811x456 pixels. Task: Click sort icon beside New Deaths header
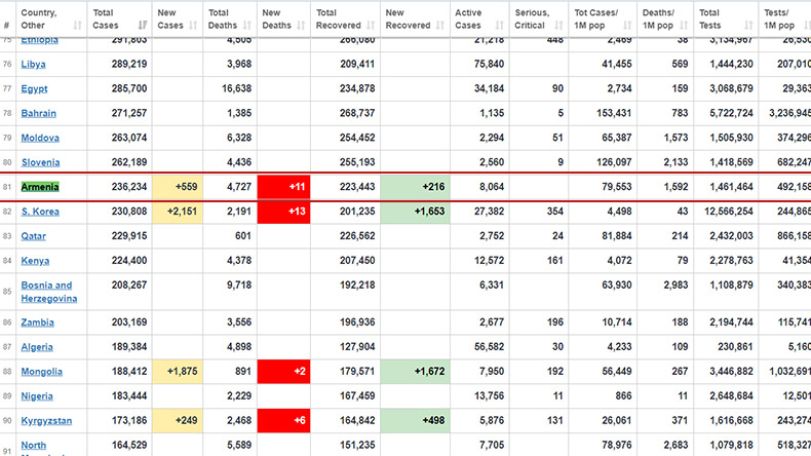click(x=301, y=25)
